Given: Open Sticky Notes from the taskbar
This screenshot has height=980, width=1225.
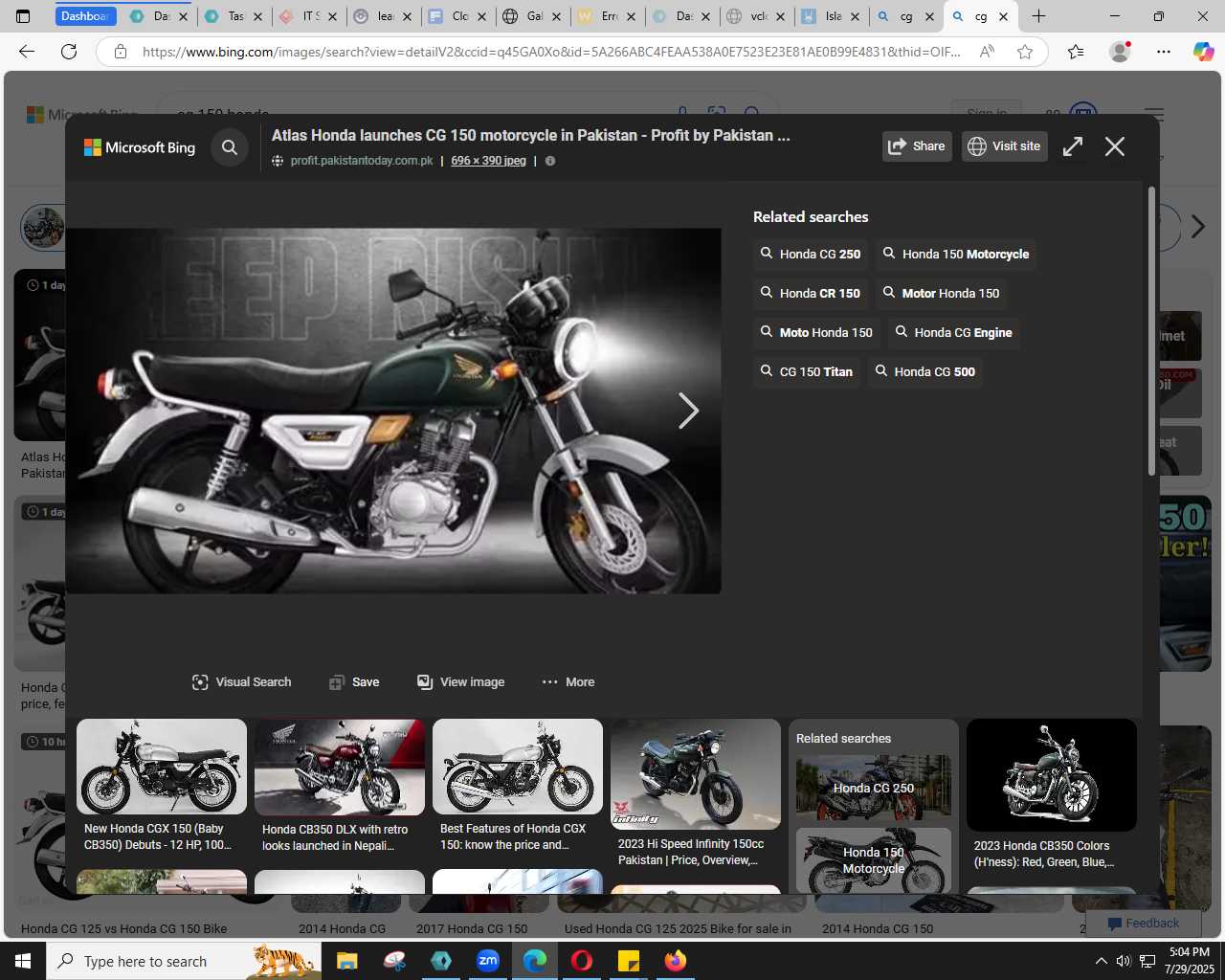Looking at the screenshot, I should tap(629, 961).
